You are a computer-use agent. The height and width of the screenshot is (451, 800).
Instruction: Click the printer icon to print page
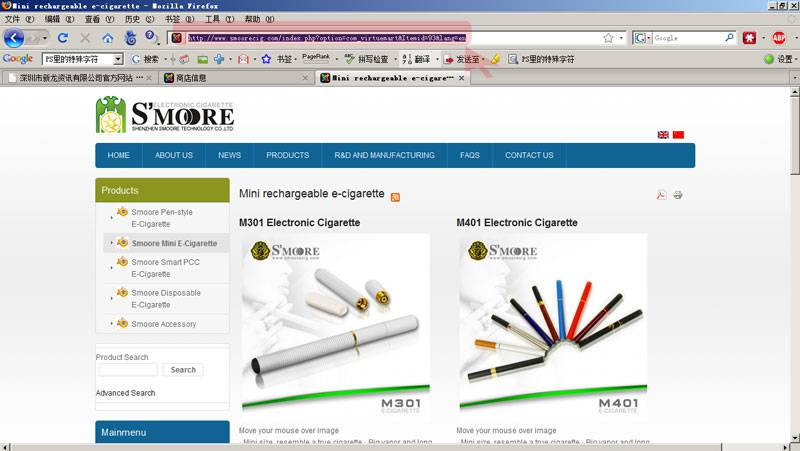point(678,195)
